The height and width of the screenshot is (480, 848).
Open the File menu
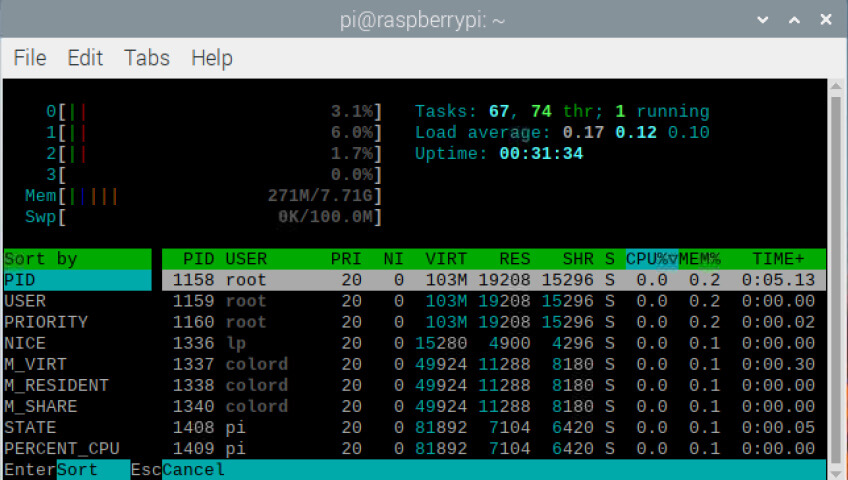pyautogui.click(x=30, y=58)
